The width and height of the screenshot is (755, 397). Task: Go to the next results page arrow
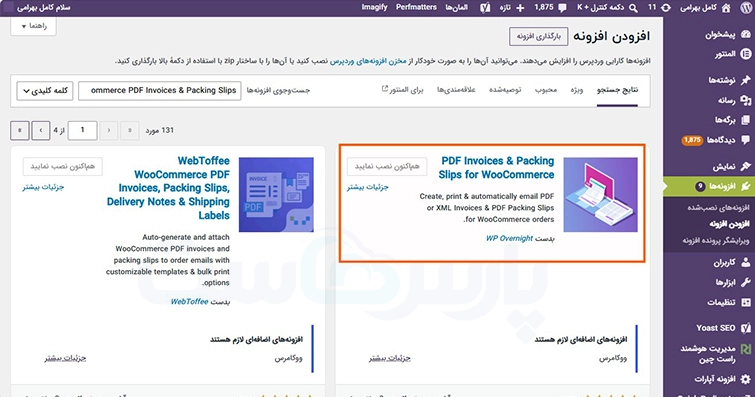pos(41,131)
